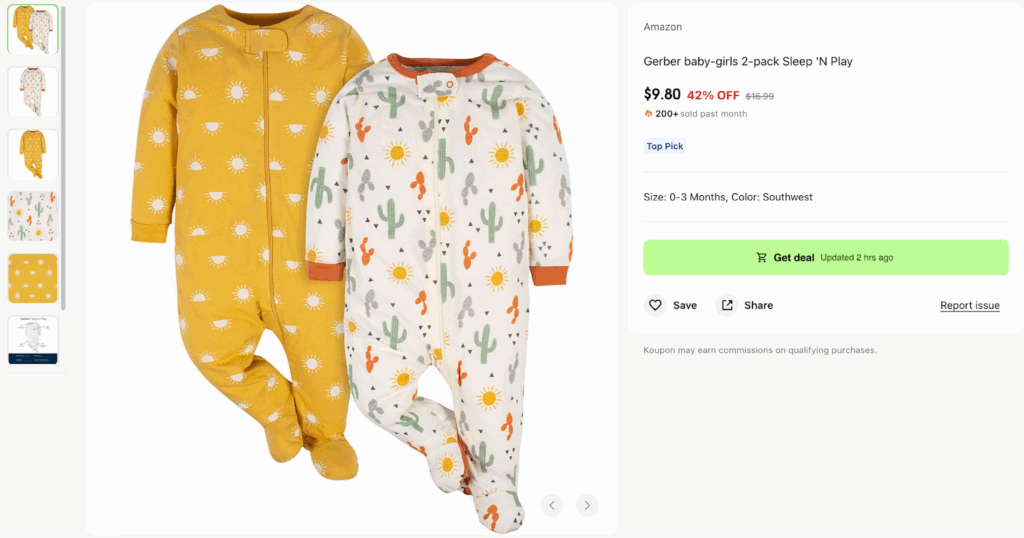Go to the previous product image arrow

pos(552,505)
